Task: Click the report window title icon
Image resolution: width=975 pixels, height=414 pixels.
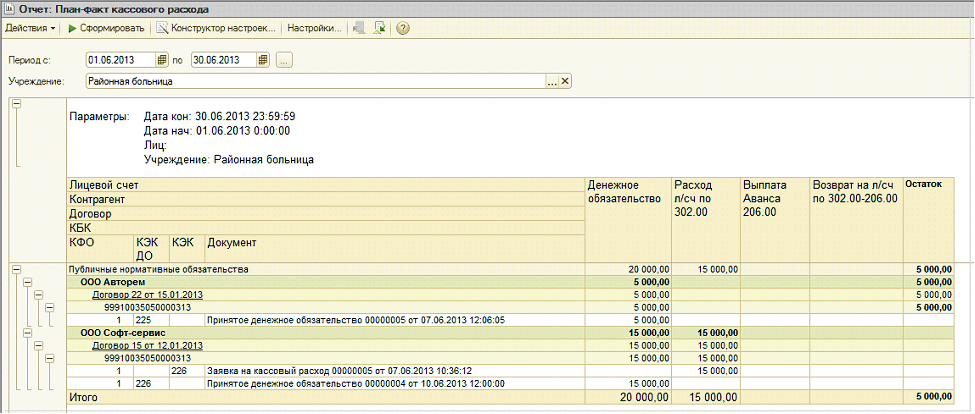Action: pyautogui.click(x=8, y=9)
